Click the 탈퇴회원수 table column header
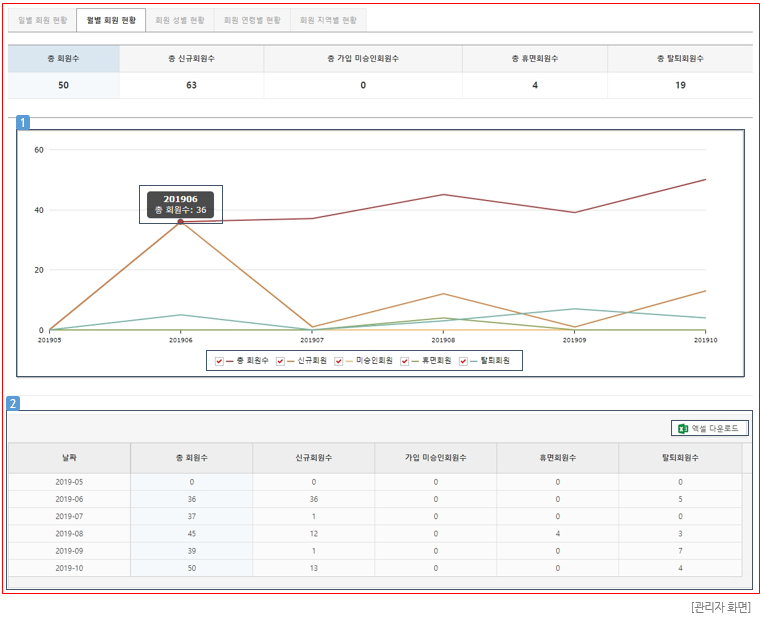763x618 pixels. click(680, 457)
